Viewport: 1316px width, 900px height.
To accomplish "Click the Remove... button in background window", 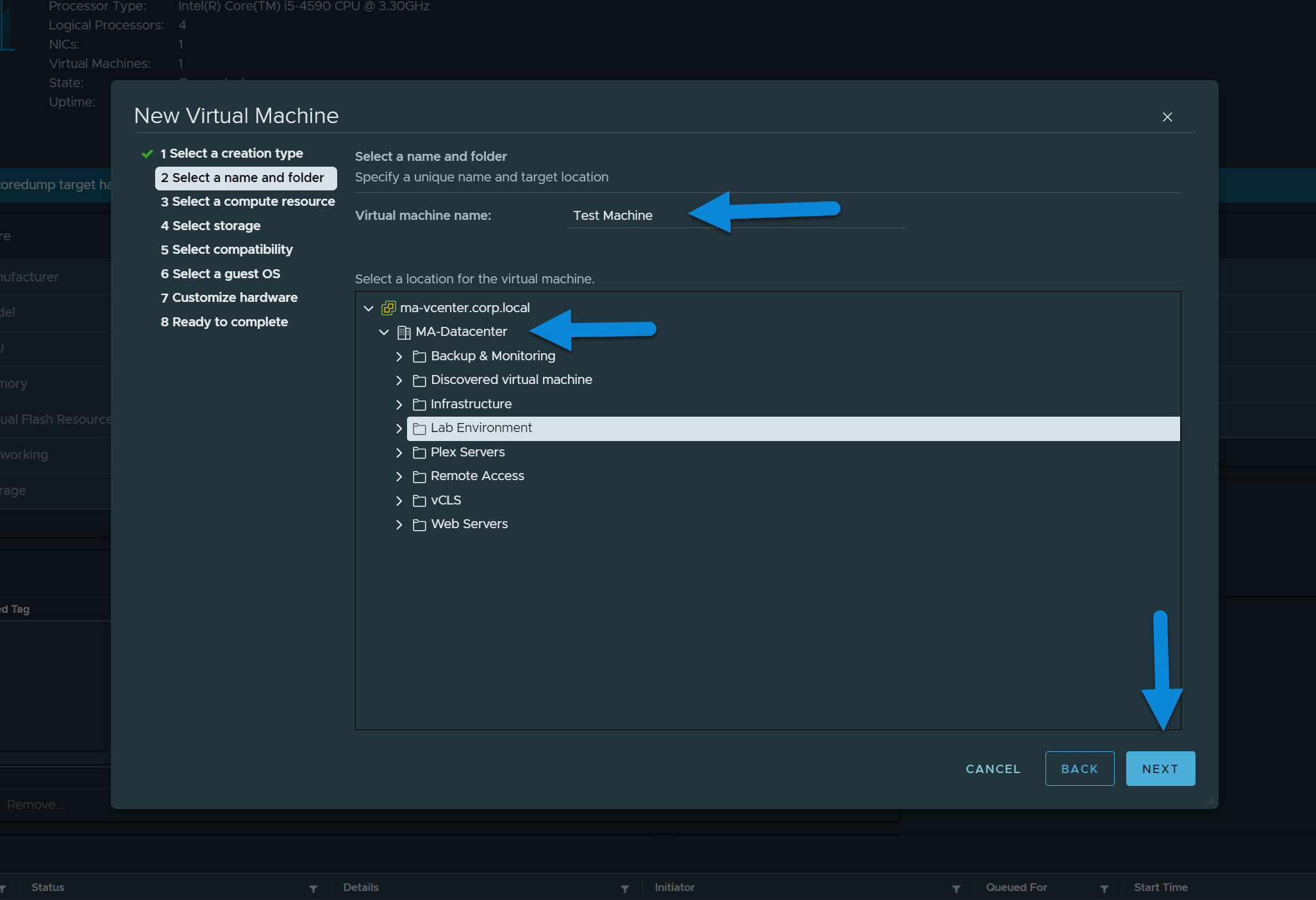I will pos(36,804).
